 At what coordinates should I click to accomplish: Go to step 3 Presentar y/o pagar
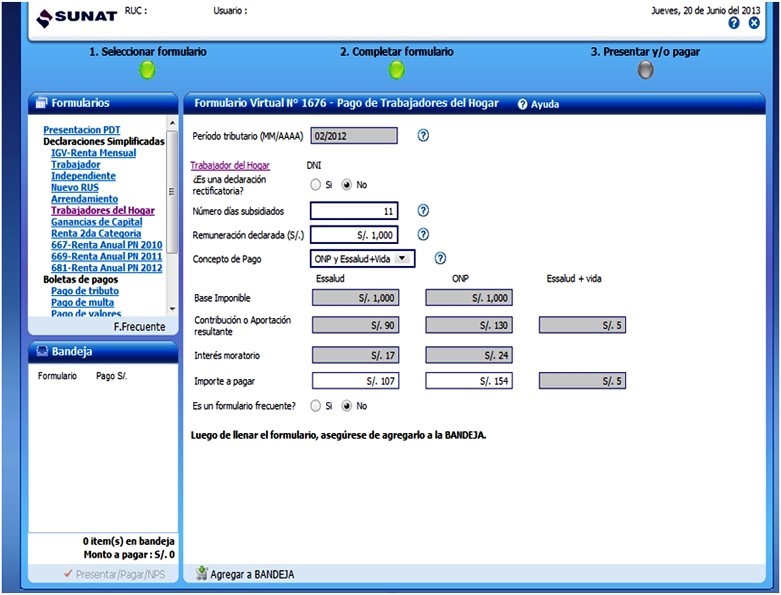pyautogui.click(x=645, y=52)
